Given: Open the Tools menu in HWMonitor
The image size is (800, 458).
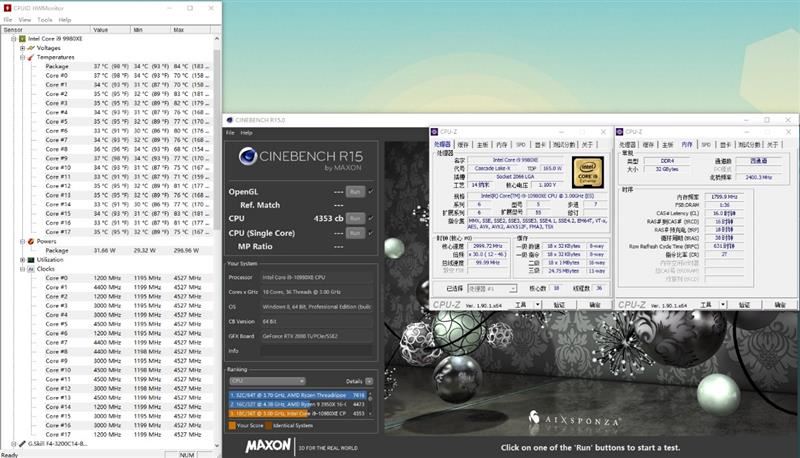Looking at the screenshot, I should tap(45, 20).
